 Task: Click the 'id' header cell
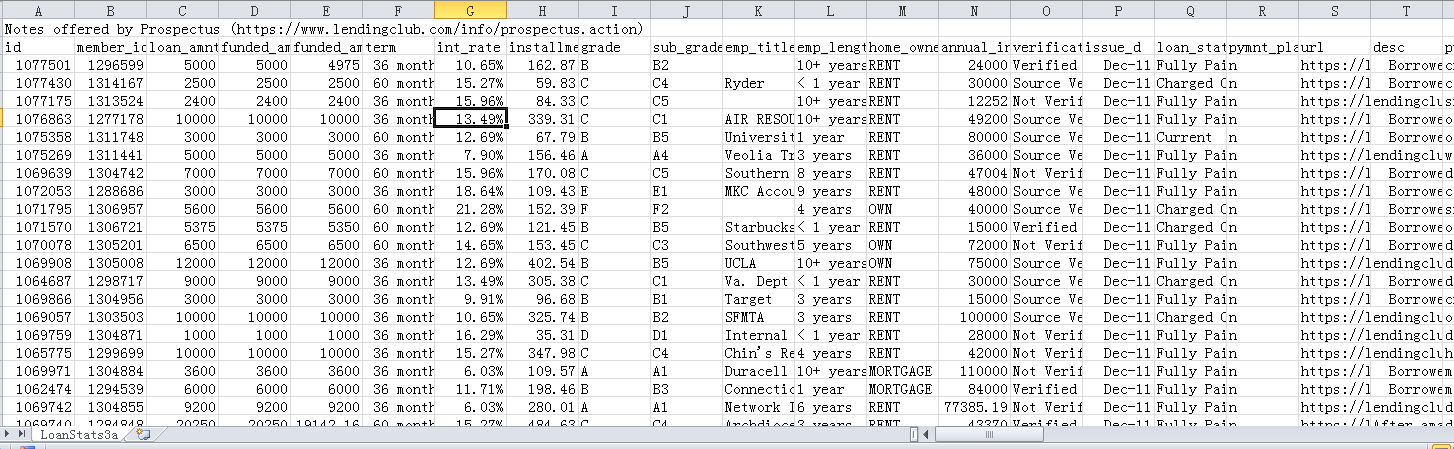coord(38,47)
